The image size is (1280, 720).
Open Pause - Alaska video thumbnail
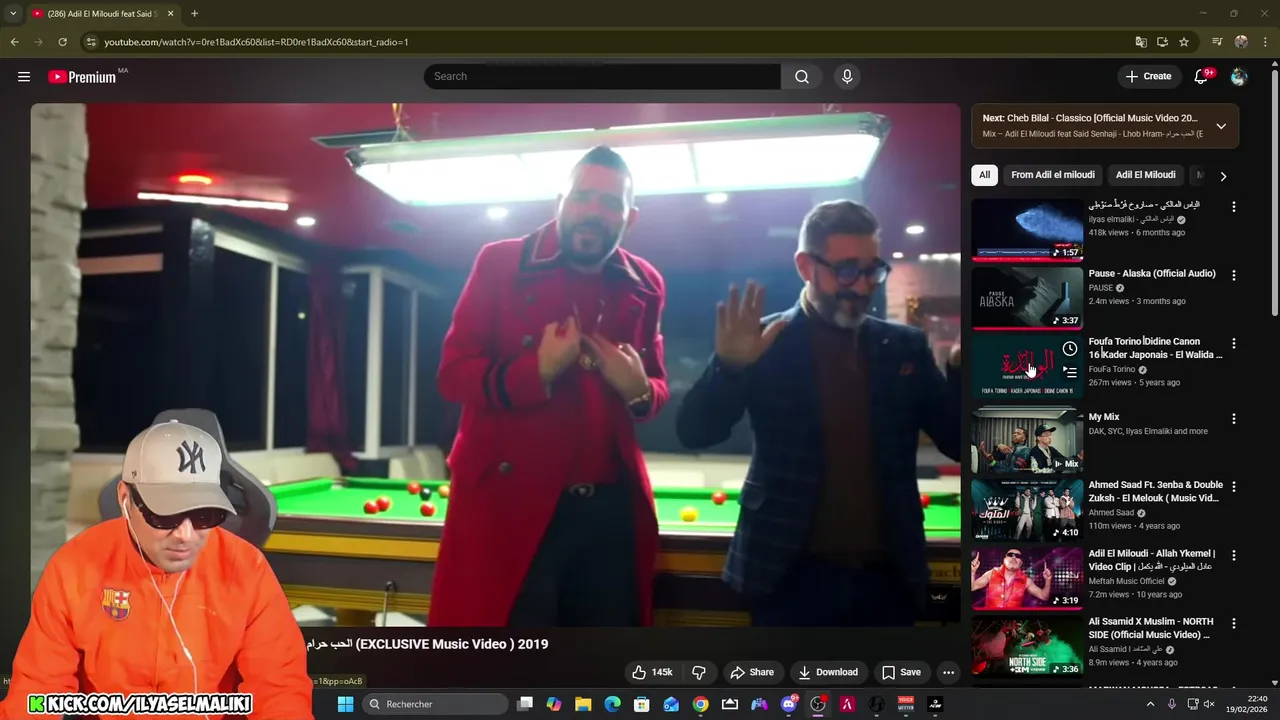pyautogui.click(x=1027, y=298)
